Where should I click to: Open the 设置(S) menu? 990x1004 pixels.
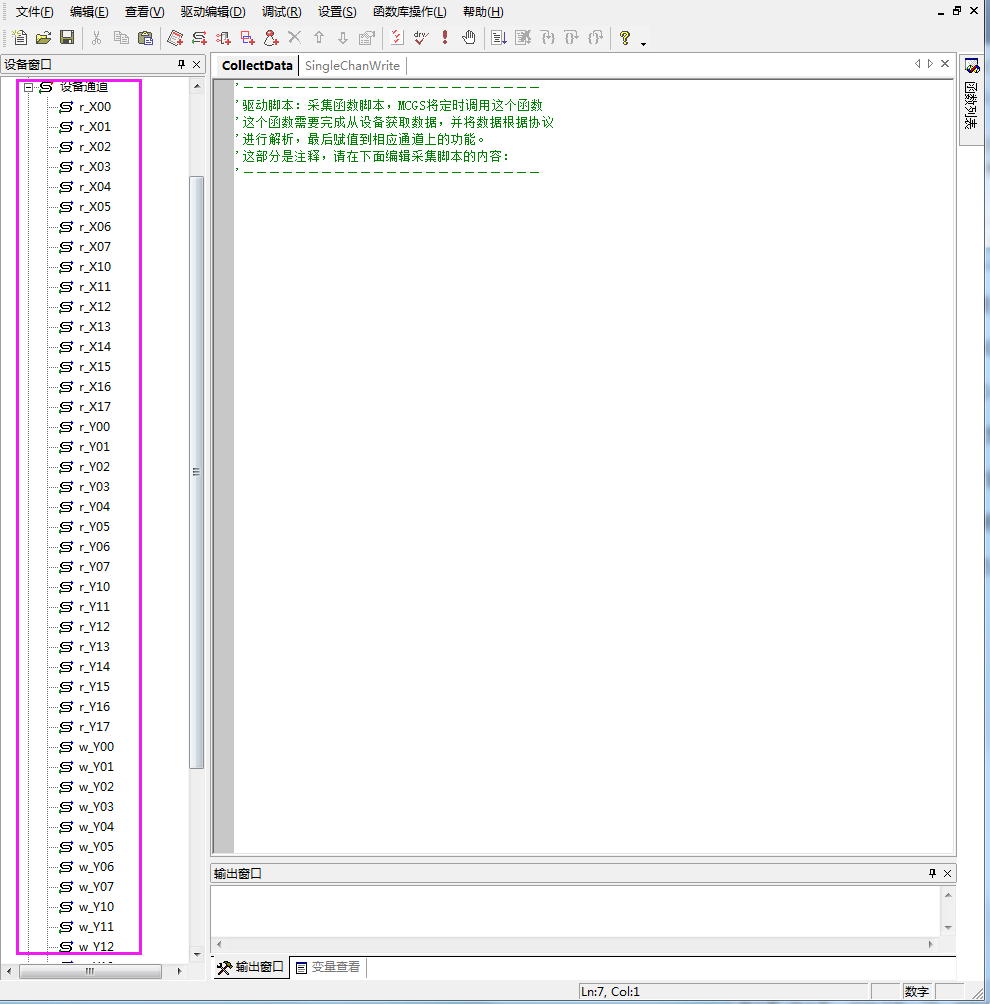tap(337, 12)
